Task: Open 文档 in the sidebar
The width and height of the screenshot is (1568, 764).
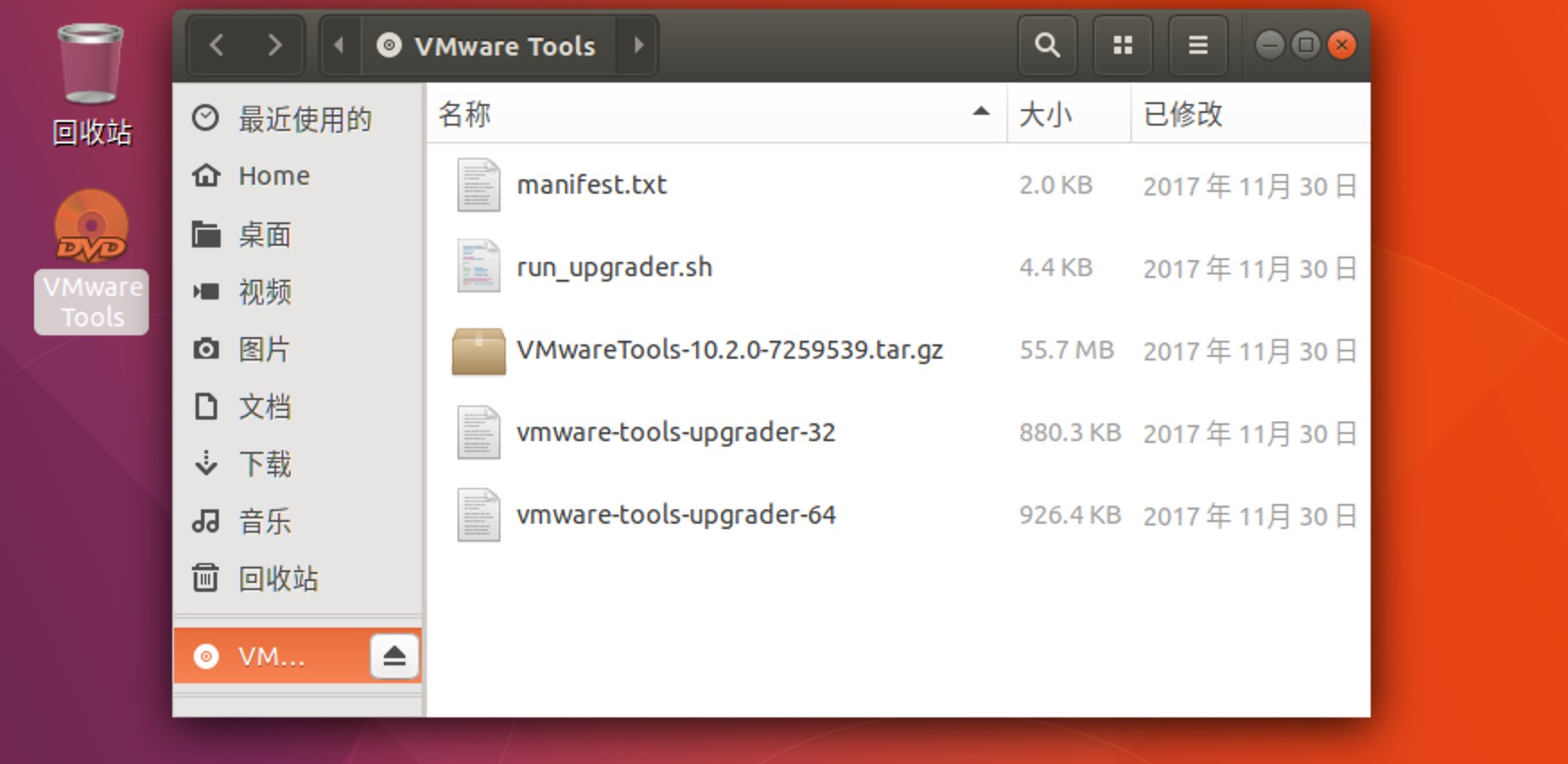Action: 298,406
